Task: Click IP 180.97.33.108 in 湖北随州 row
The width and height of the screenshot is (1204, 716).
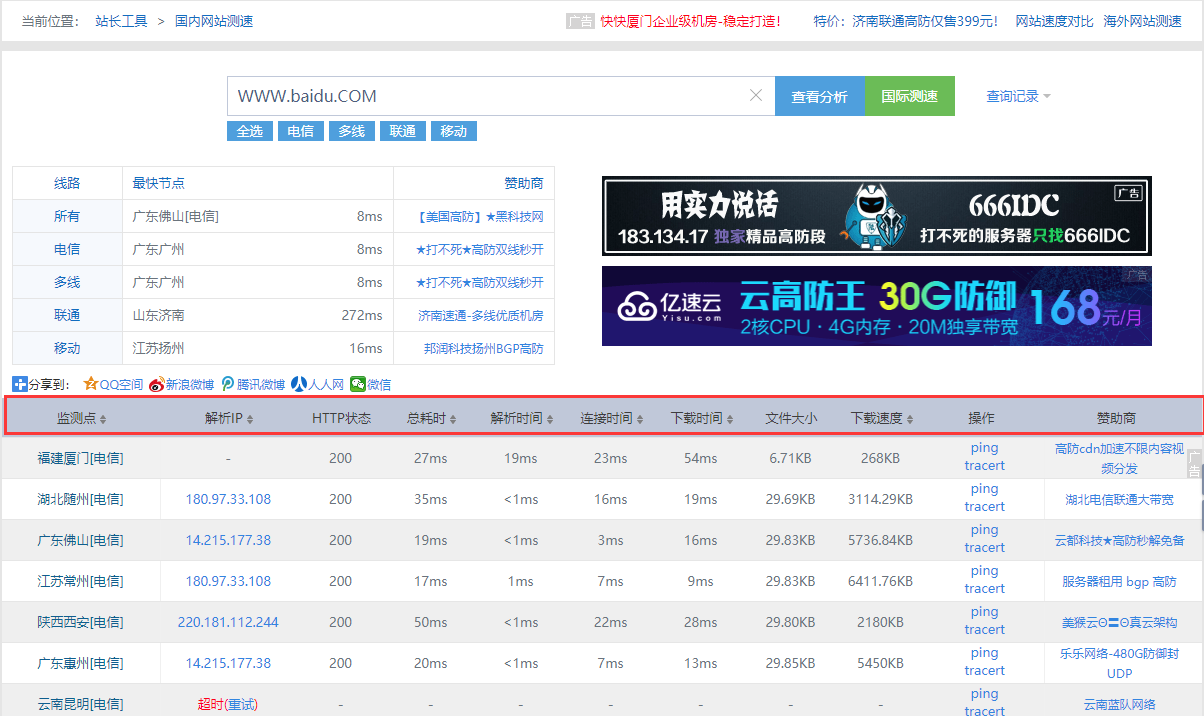Action: (x=228, y=499)
